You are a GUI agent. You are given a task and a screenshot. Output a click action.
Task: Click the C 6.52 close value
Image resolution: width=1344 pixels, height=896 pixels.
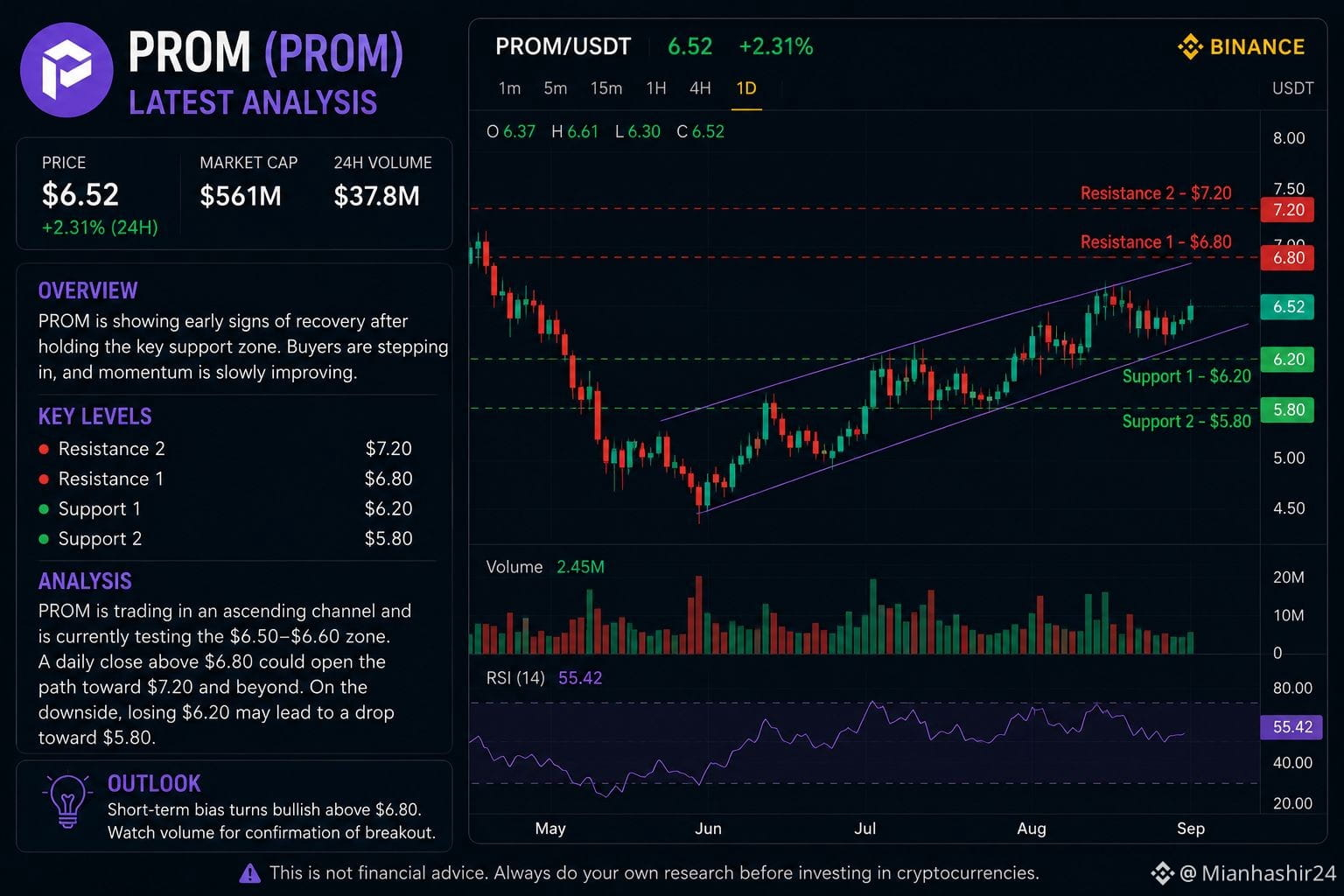coord(701,132)
